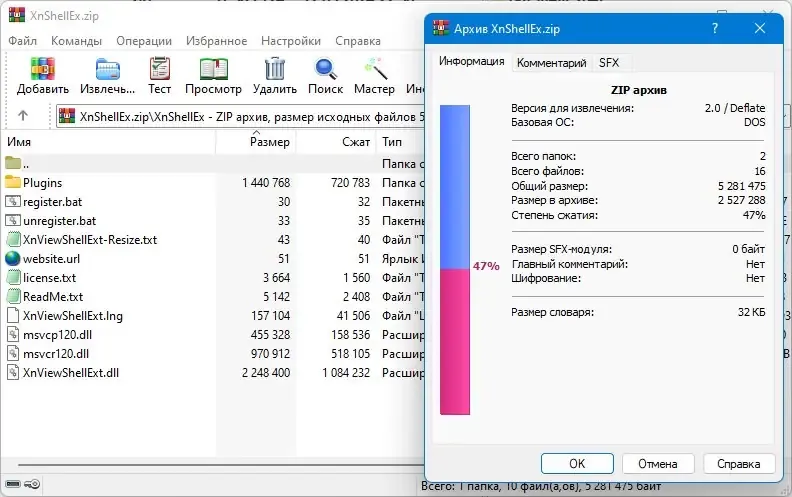This screenshot has height=497, width=792.
Task: Close the Архив XnShellEx.zip dialog
Action: click(760, 28)
